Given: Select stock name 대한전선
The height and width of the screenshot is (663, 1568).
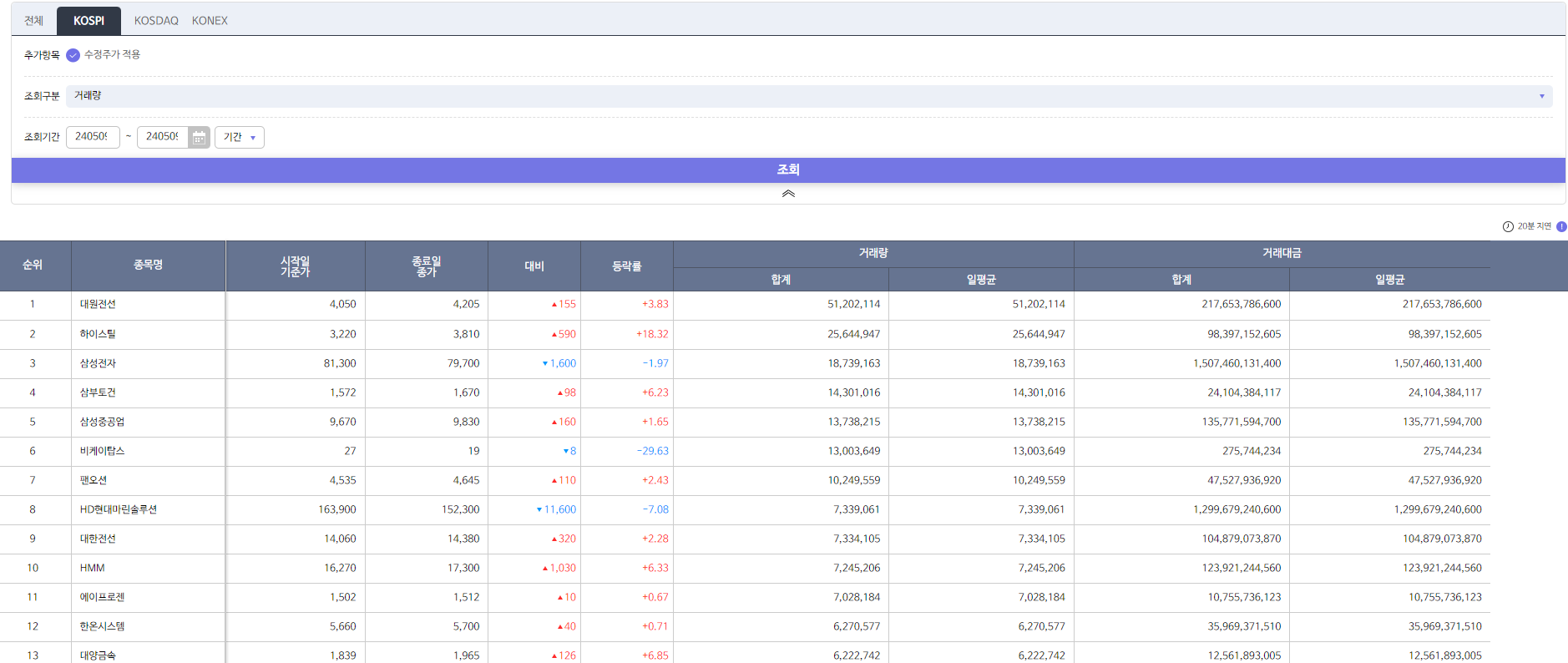Looking at the screenshot, I should (98, 539).
